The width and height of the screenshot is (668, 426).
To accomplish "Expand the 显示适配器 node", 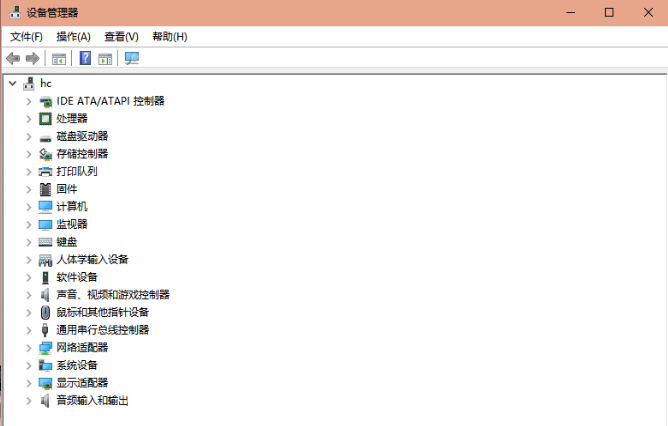I will 29,383.
